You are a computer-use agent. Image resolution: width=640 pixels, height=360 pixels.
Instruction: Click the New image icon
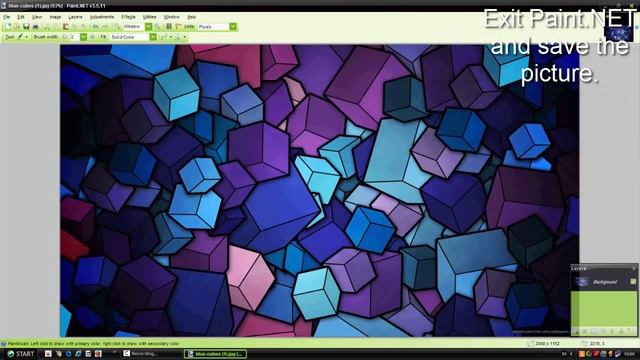[8, 27]
